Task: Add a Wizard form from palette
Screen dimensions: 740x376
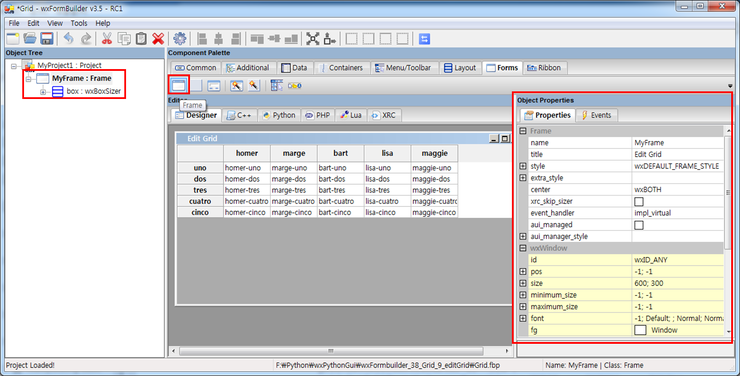Action: (x=236, y=85)
